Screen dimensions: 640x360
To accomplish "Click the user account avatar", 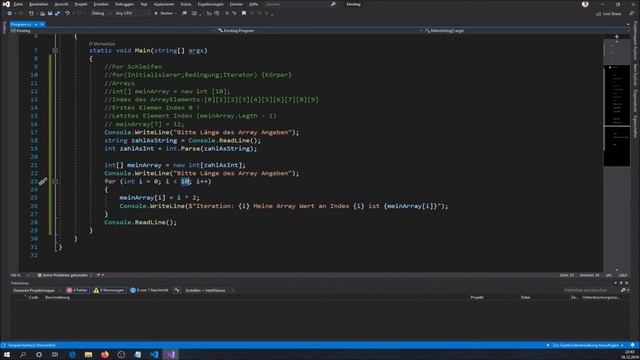I will [585, 4].
